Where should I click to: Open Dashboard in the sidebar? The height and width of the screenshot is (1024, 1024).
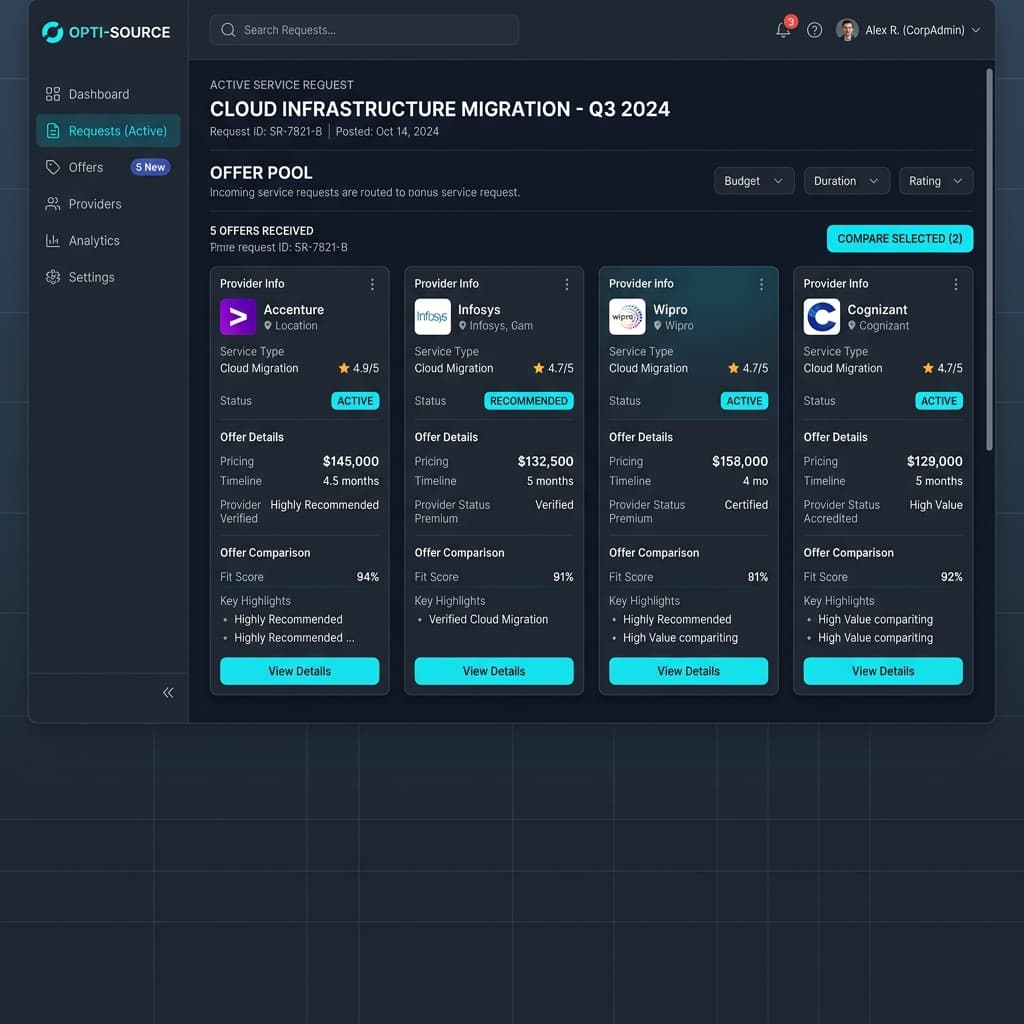(108, 94)
